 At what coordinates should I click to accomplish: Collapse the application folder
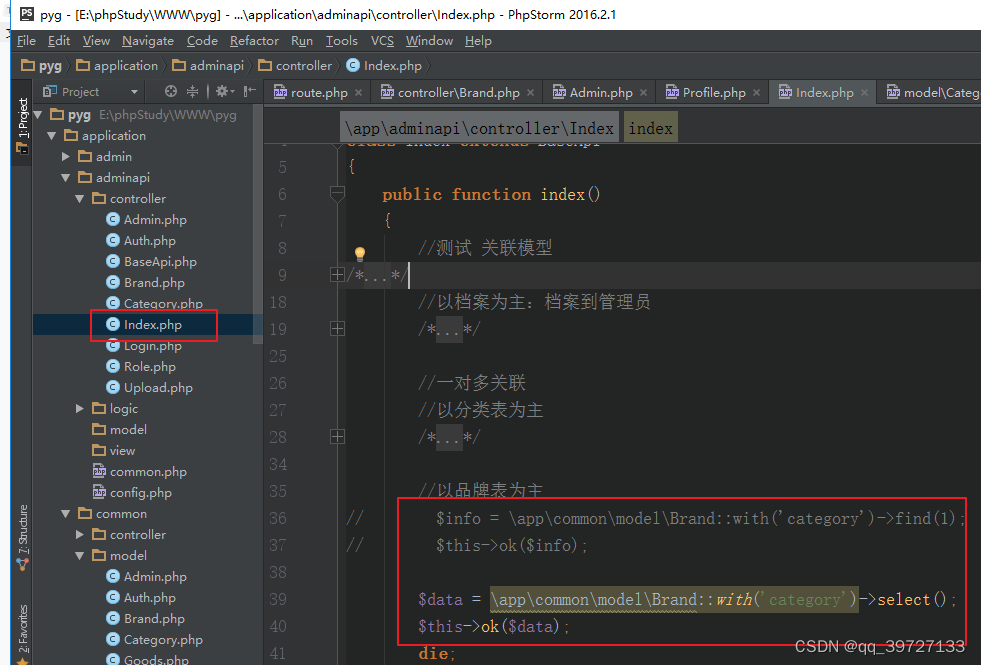(x=52, y=136)
